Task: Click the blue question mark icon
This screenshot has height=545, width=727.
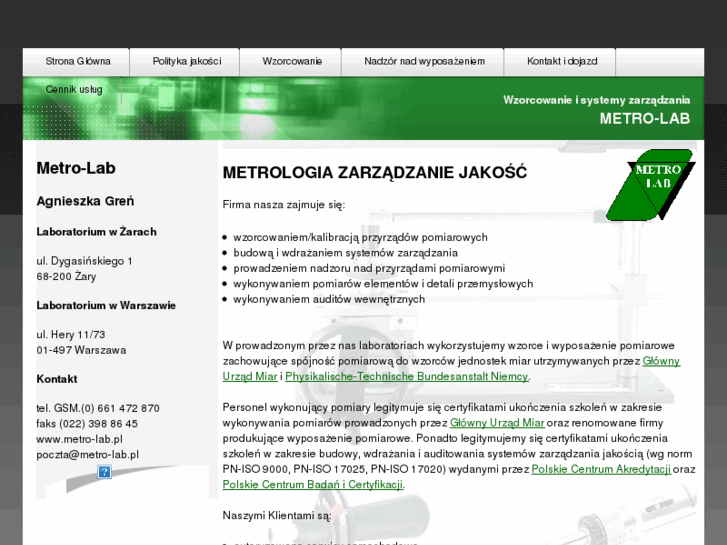Action: point(104,472)
